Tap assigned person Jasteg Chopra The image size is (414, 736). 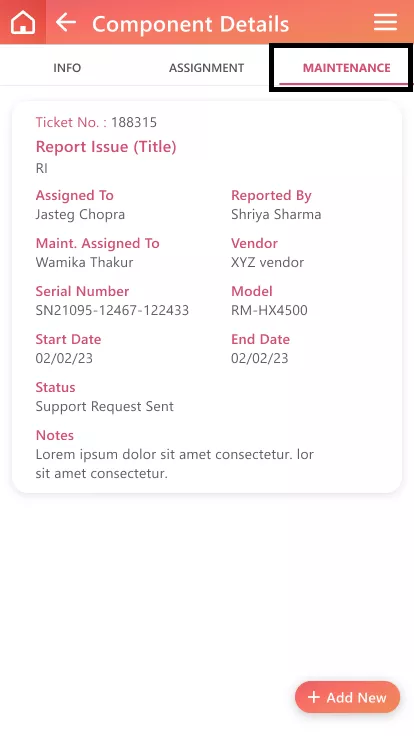click(80, 215)
